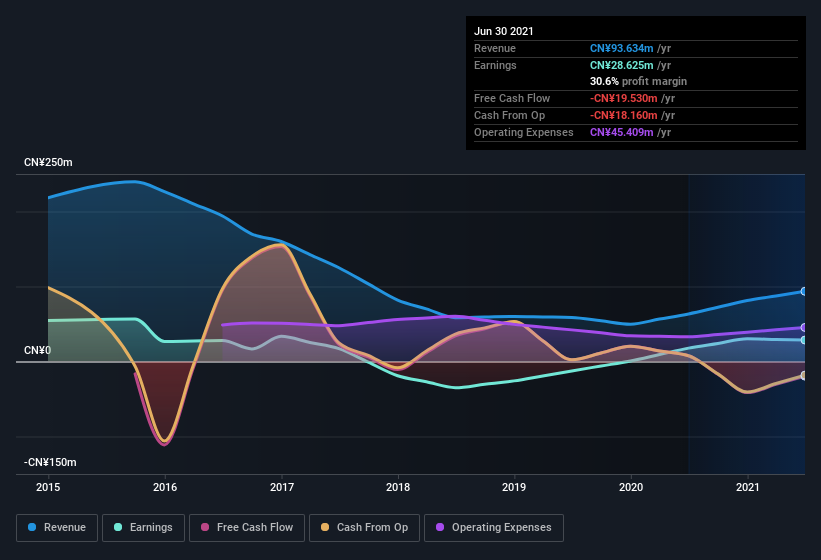Click the Operating Expenses endpoint marker
The height and width of the screenshot is (560, 821).
[803, 328]
